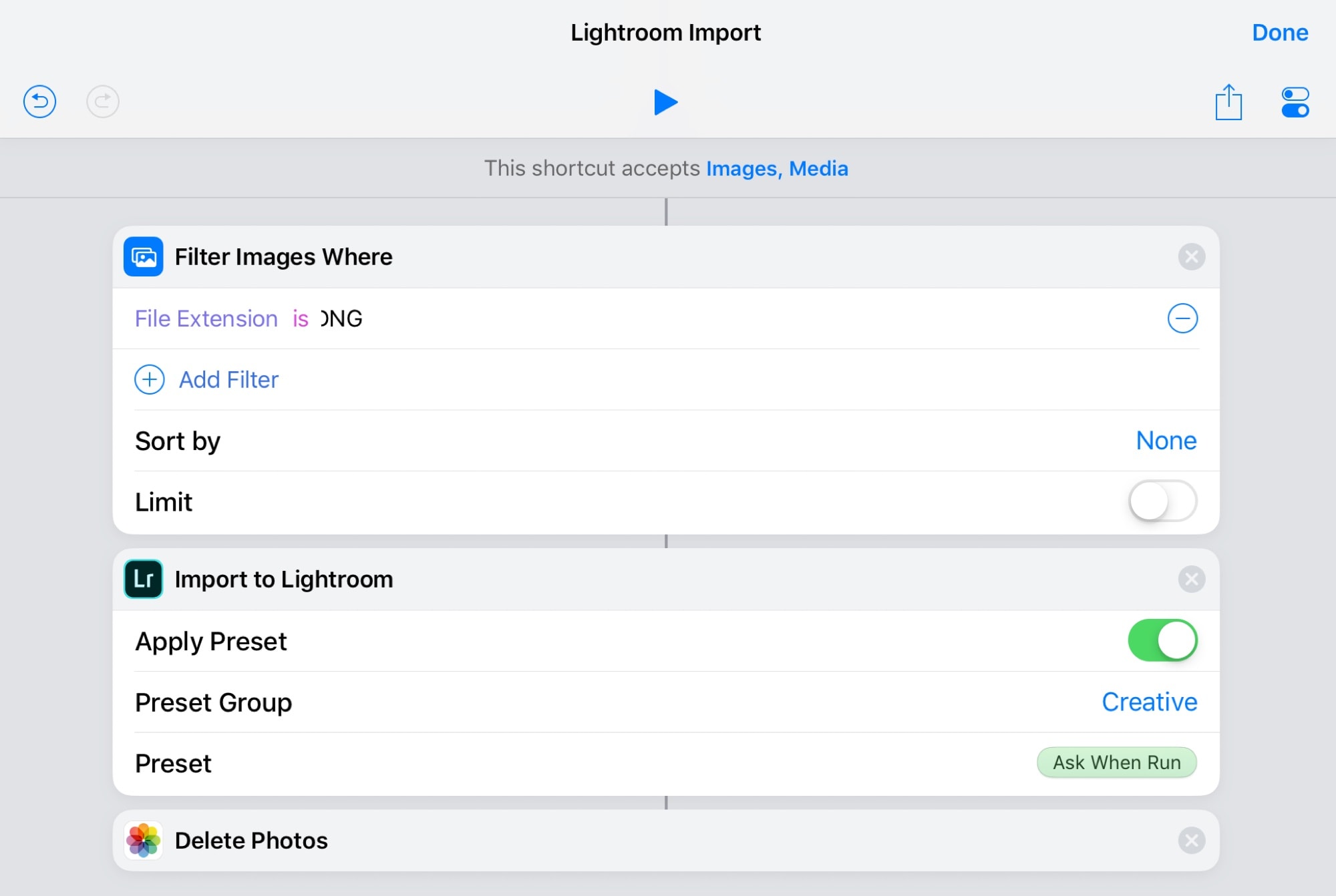
Task: Add a new filter with Add Filter
Action: point(228,379)
